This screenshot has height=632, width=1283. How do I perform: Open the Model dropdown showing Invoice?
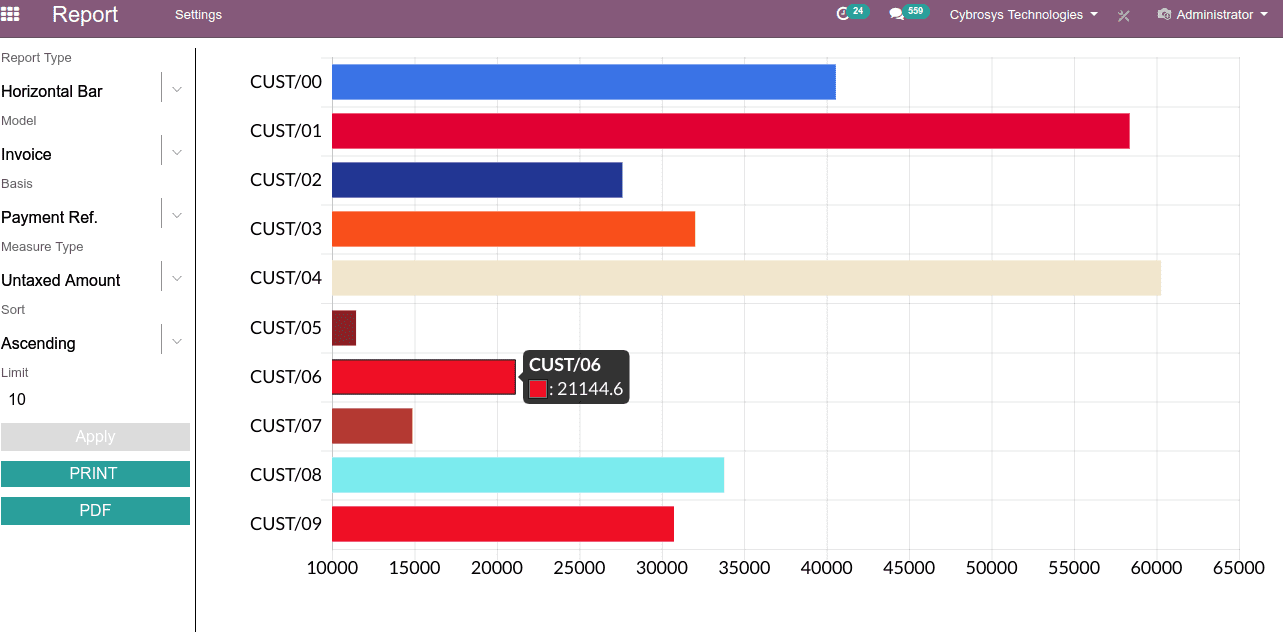pos(176,152)
